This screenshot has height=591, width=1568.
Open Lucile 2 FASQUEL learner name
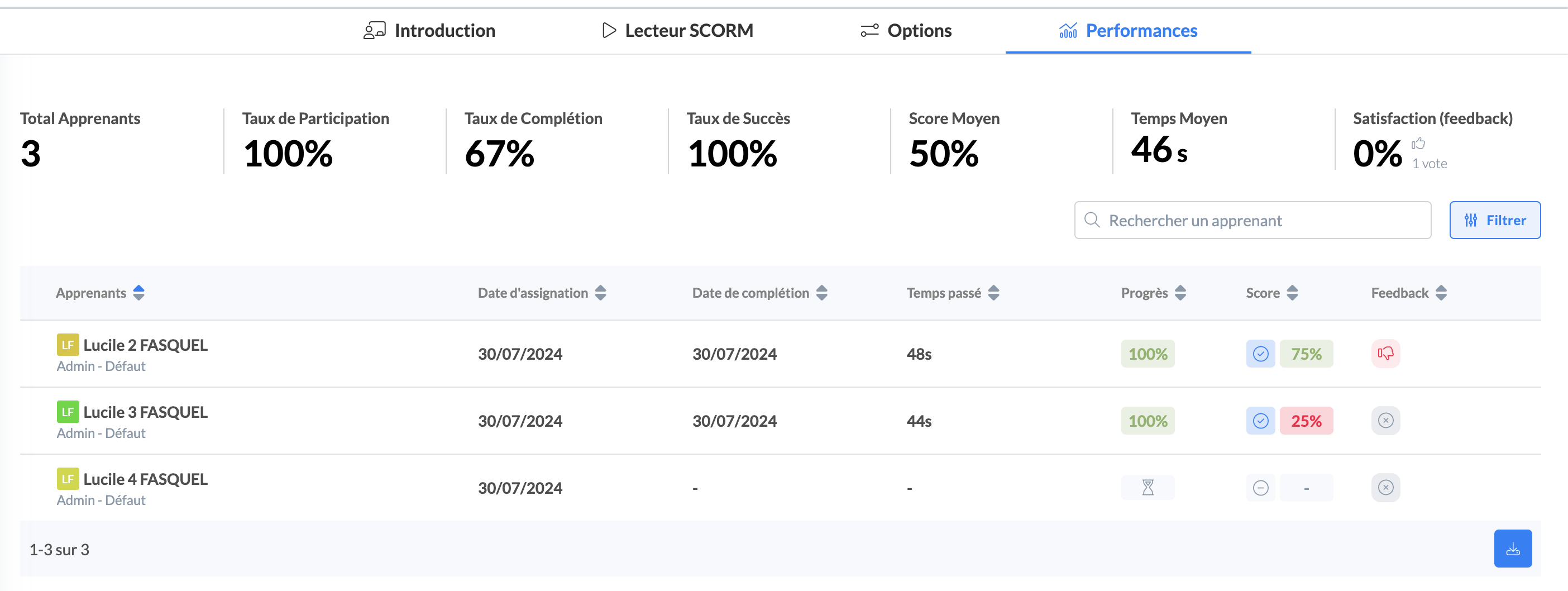(146, 345)
